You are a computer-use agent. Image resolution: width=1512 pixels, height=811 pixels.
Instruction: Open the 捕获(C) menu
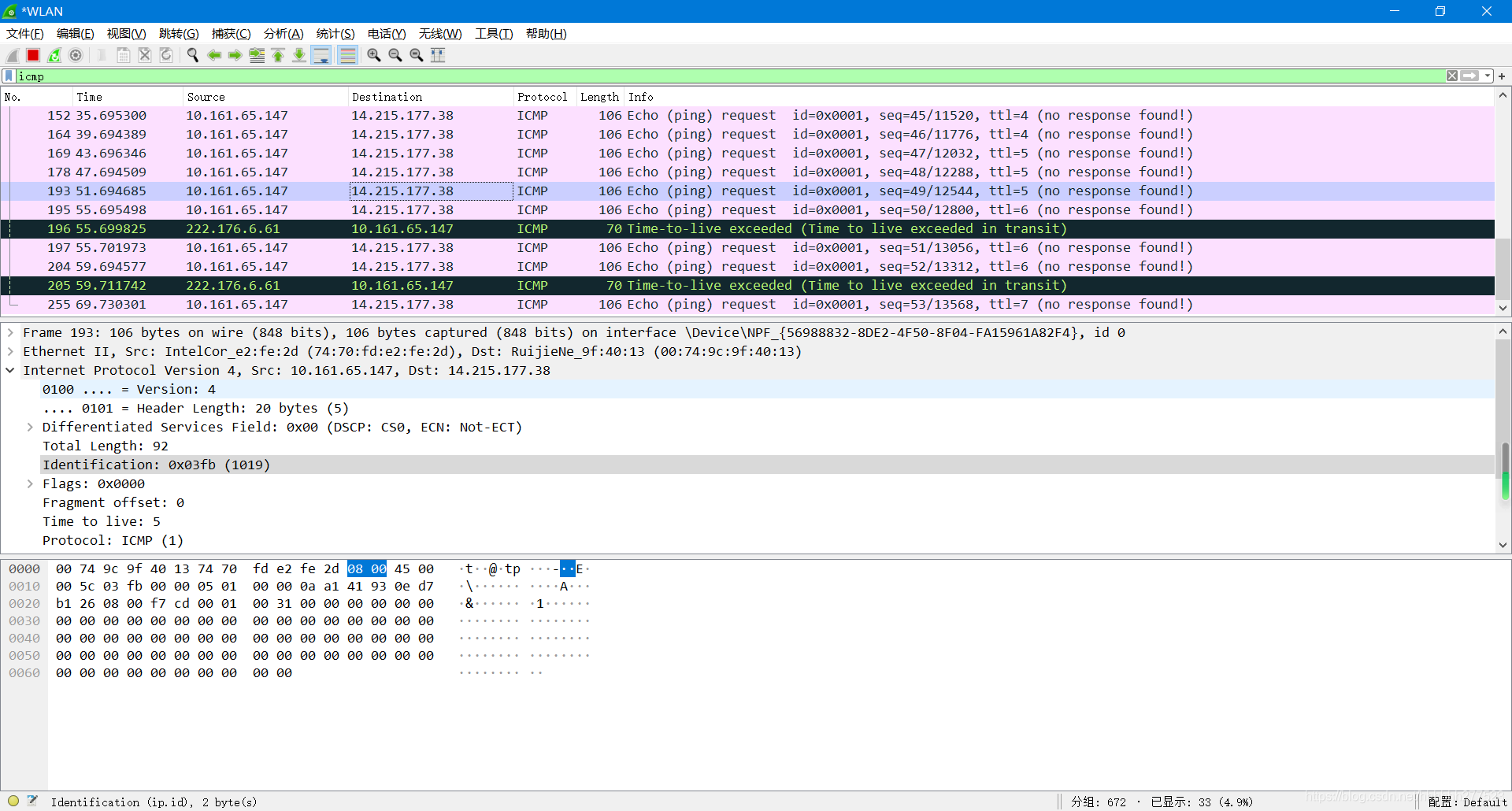coord(231,34)
